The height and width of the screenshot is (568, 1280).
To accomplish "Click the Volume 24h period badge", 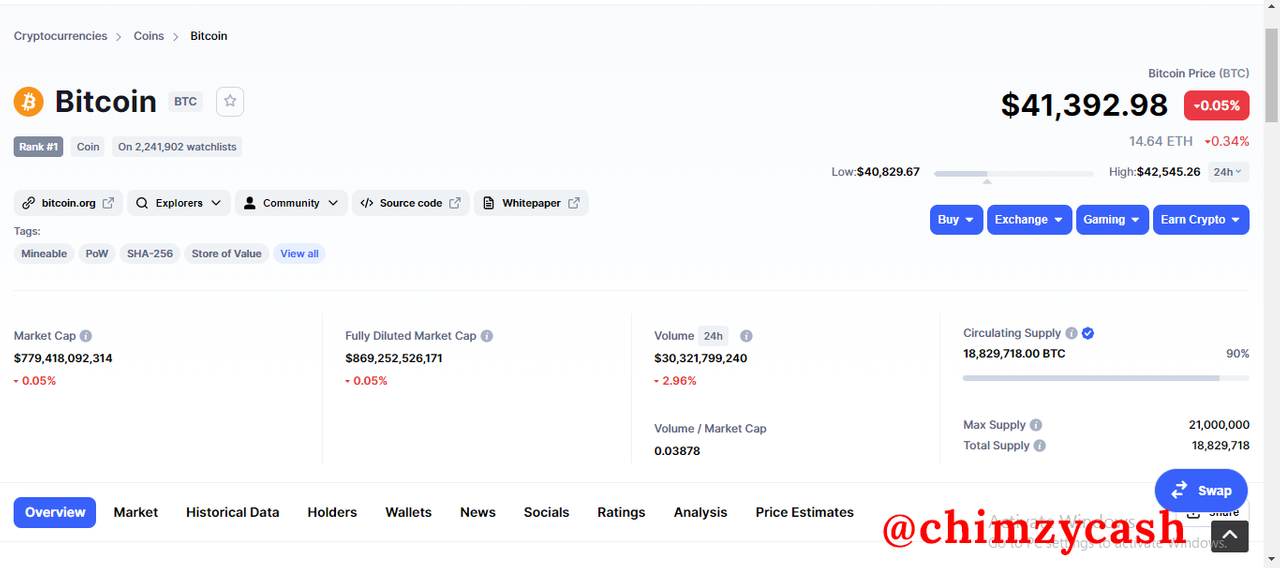I will [x=713, y=336].
